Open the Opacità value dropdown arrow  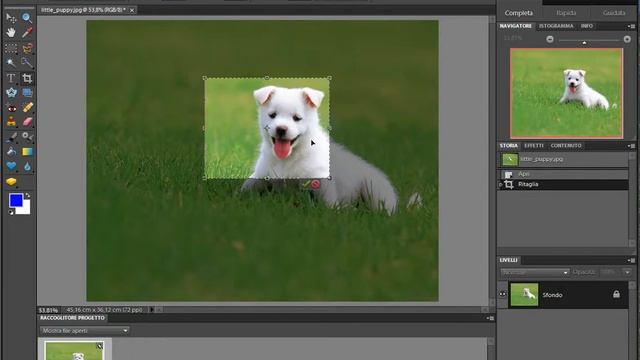coord(627,272)
